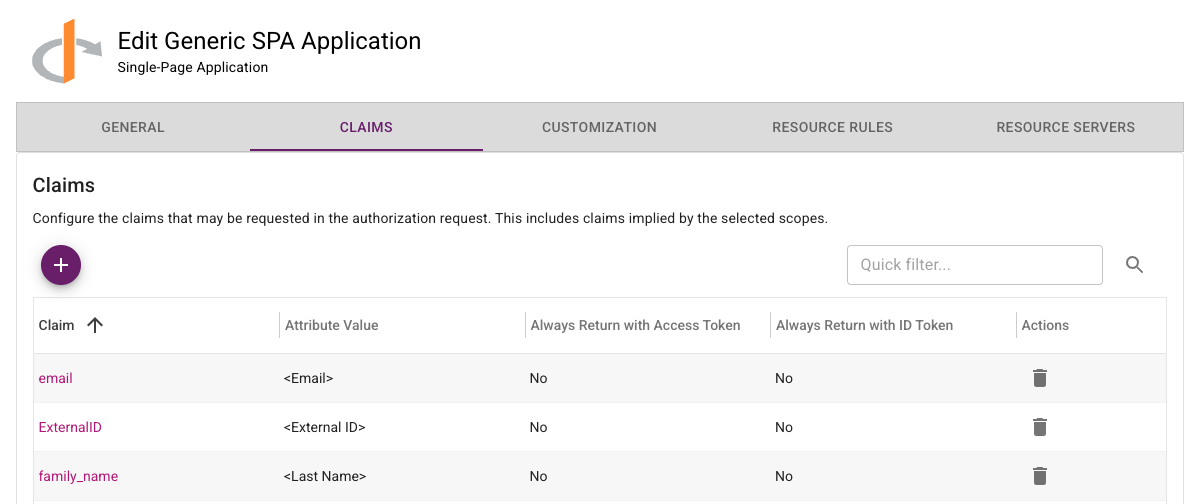This screenshot has height=504, width=1198.
Task: Click email row ID Token No value
Action: [784, 378]
